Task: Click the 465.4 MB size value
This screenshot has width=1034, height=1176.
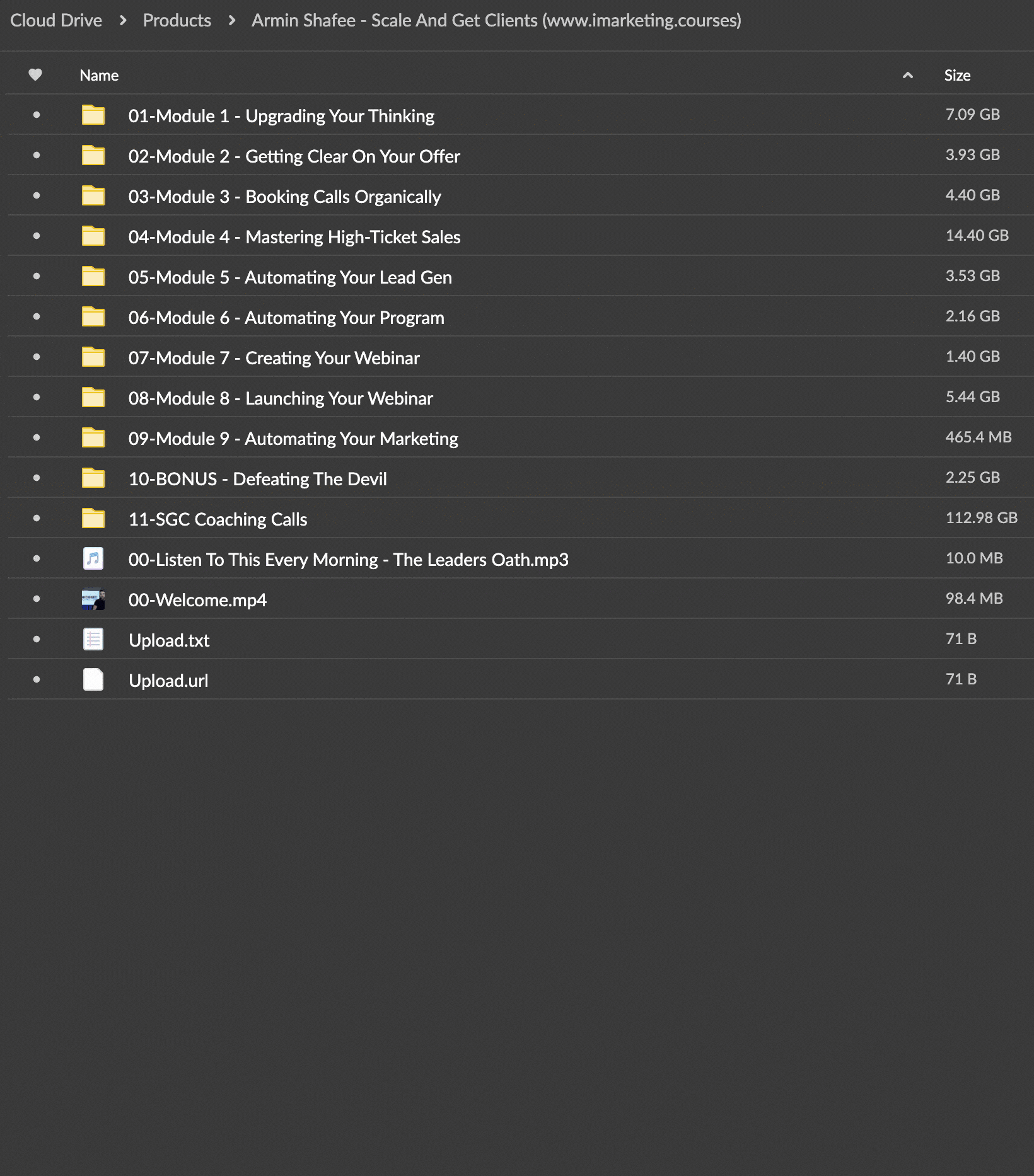Action: pyautogui.click(x=979, y=437)
